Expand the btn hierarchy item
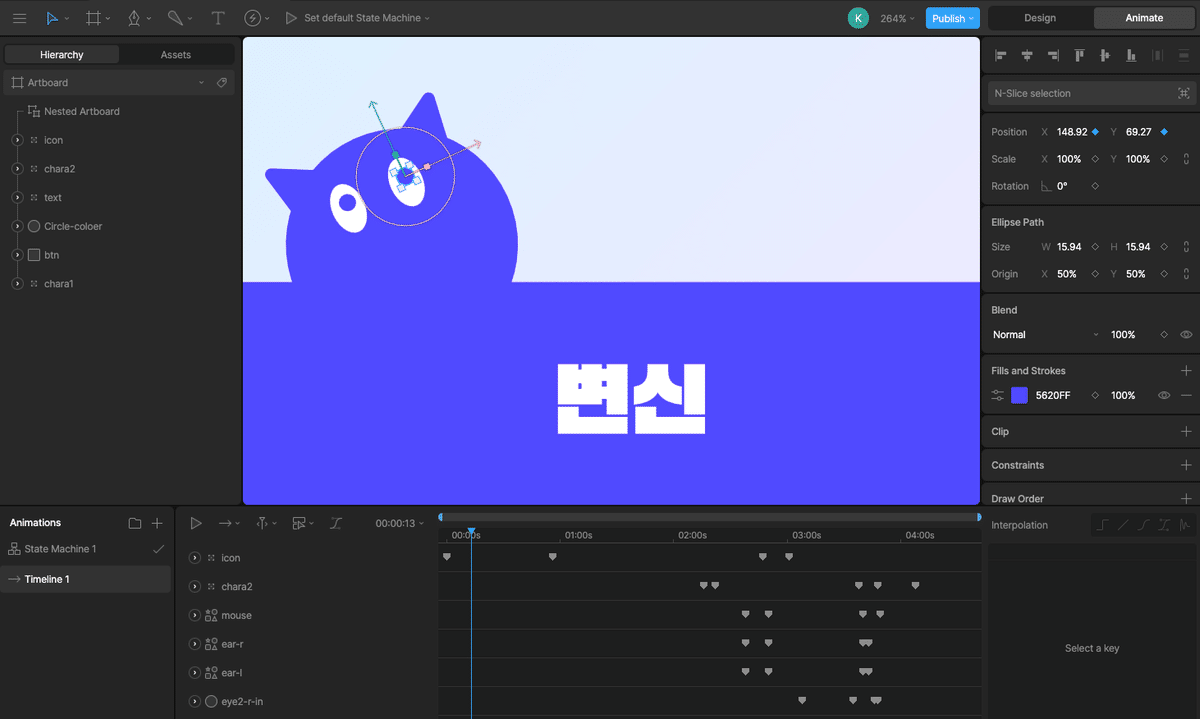Image resolution: width=1200 pixels, height=719 pixels. tap(18, 255)
